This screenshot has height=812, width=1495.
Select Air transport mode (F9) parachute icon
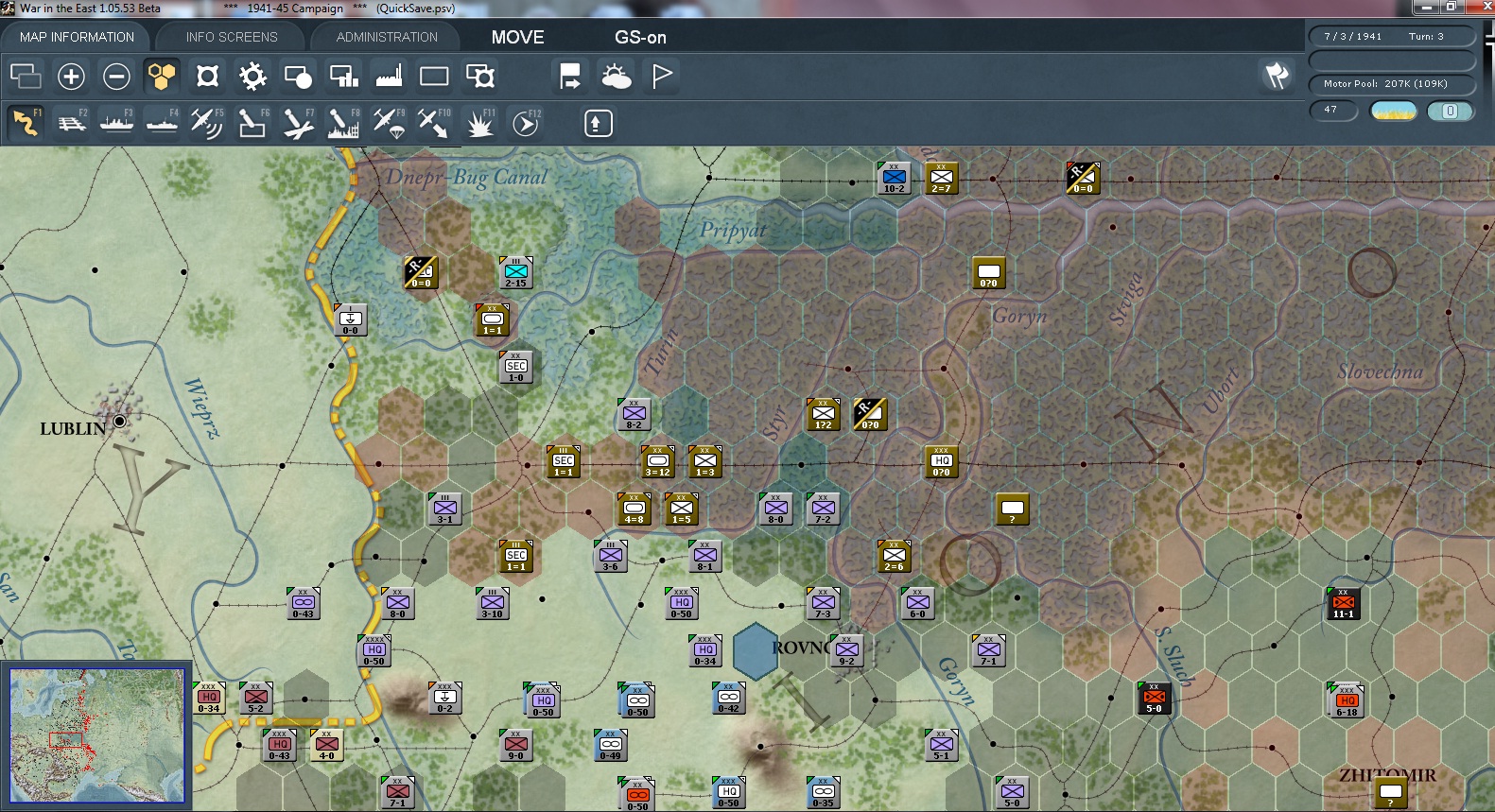click(x=389, y=123)
